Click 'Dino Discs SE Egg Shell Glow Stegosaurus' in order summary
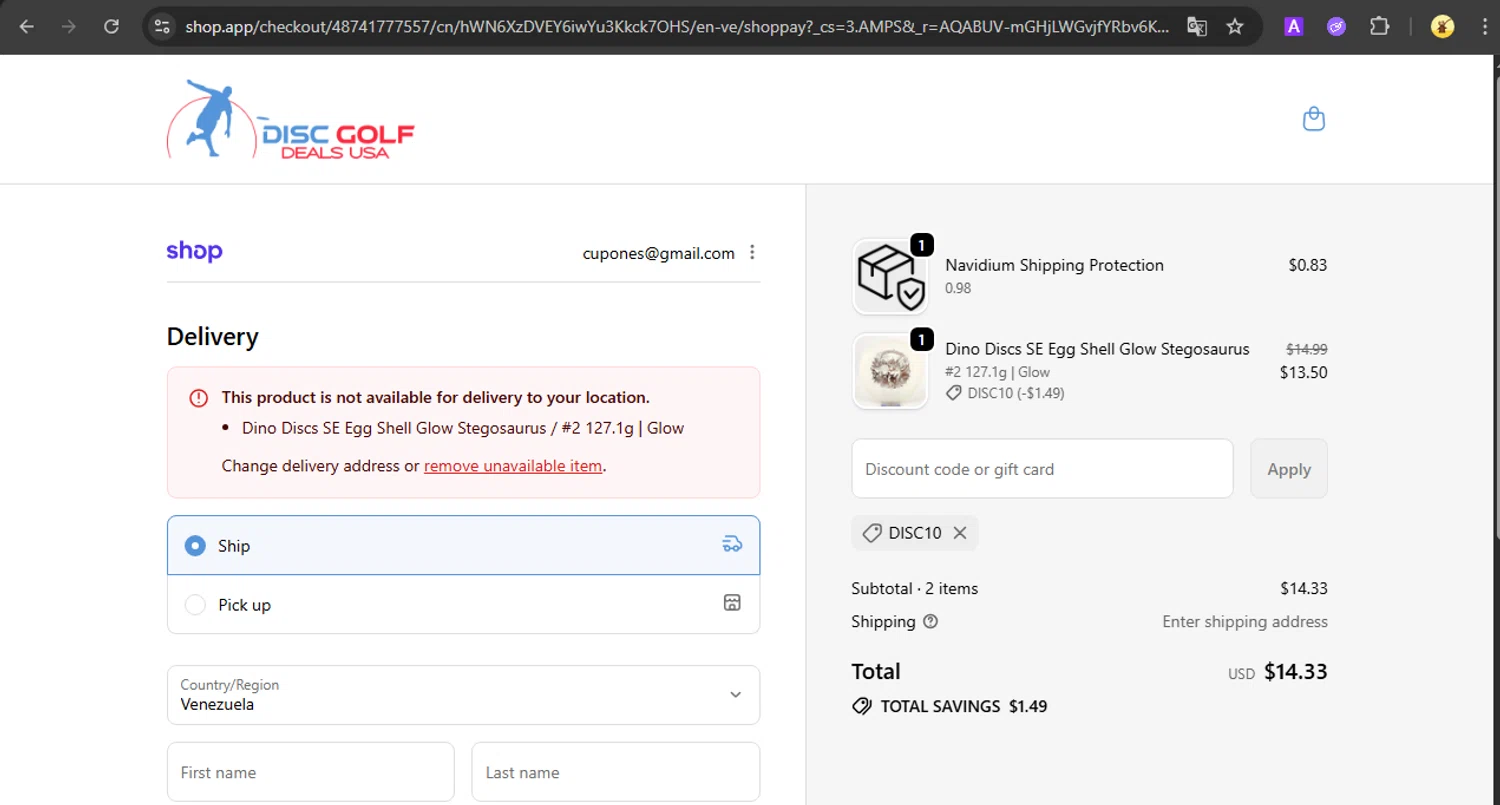The height and width of the screenshot is (805, 1500). tap(1097, 349)
